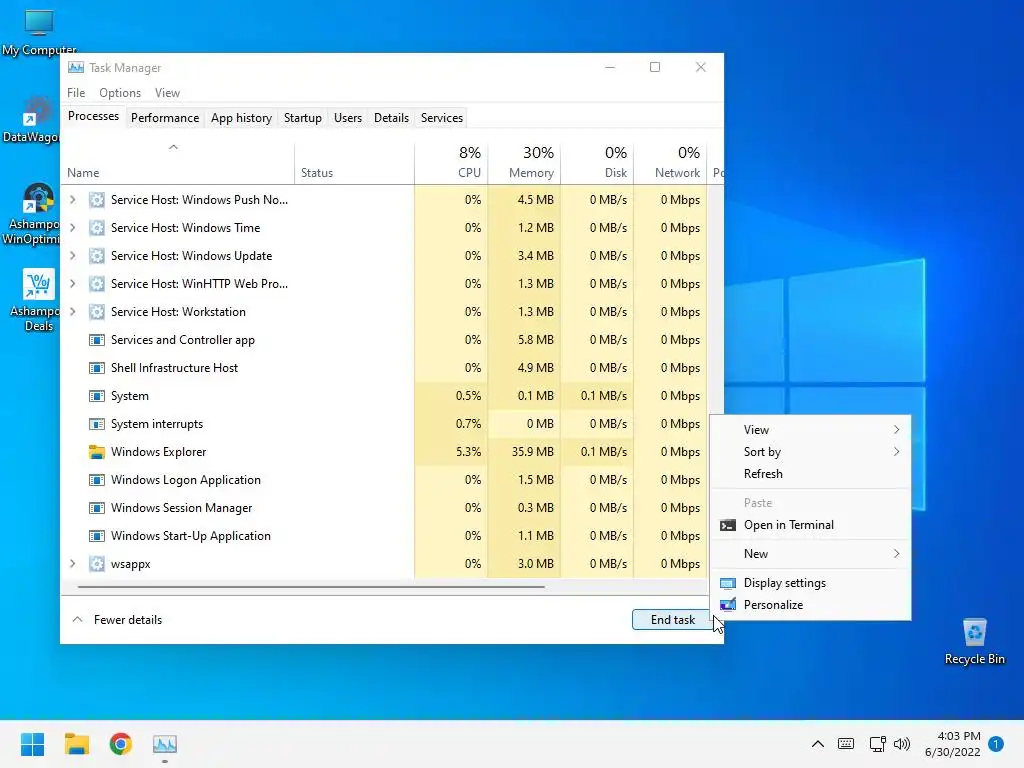Expand Service Host: Windows Push No... row

(x=73, y=200)
